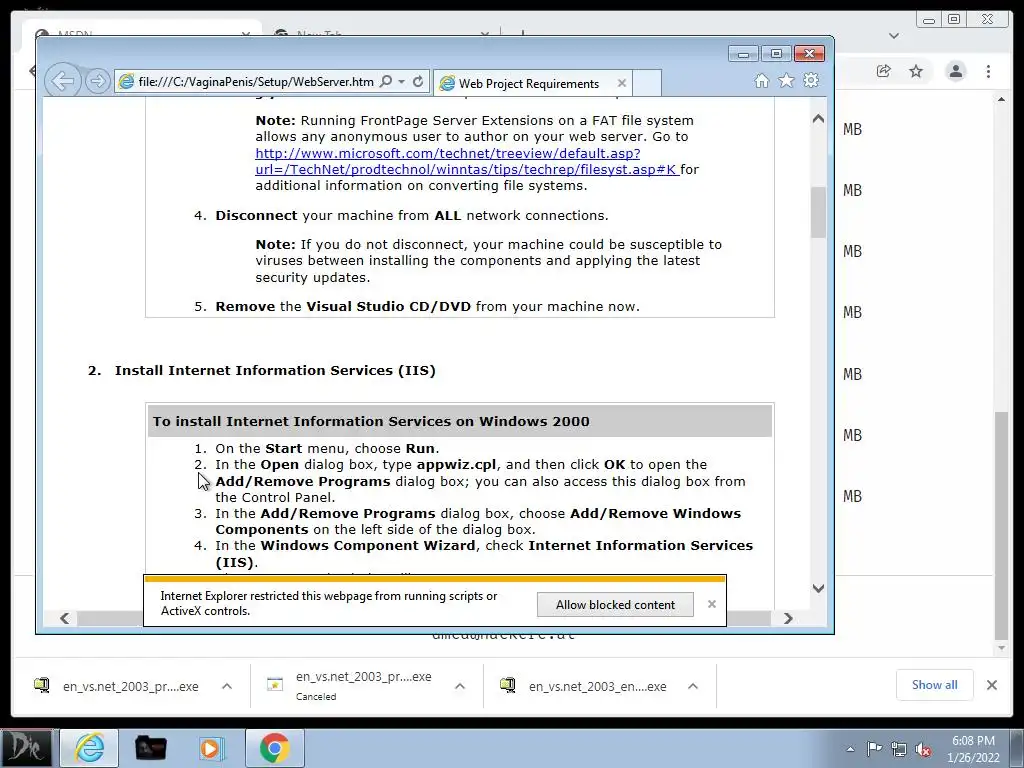Click Internet Explorer taskbar icon

(x=89, y=748)
